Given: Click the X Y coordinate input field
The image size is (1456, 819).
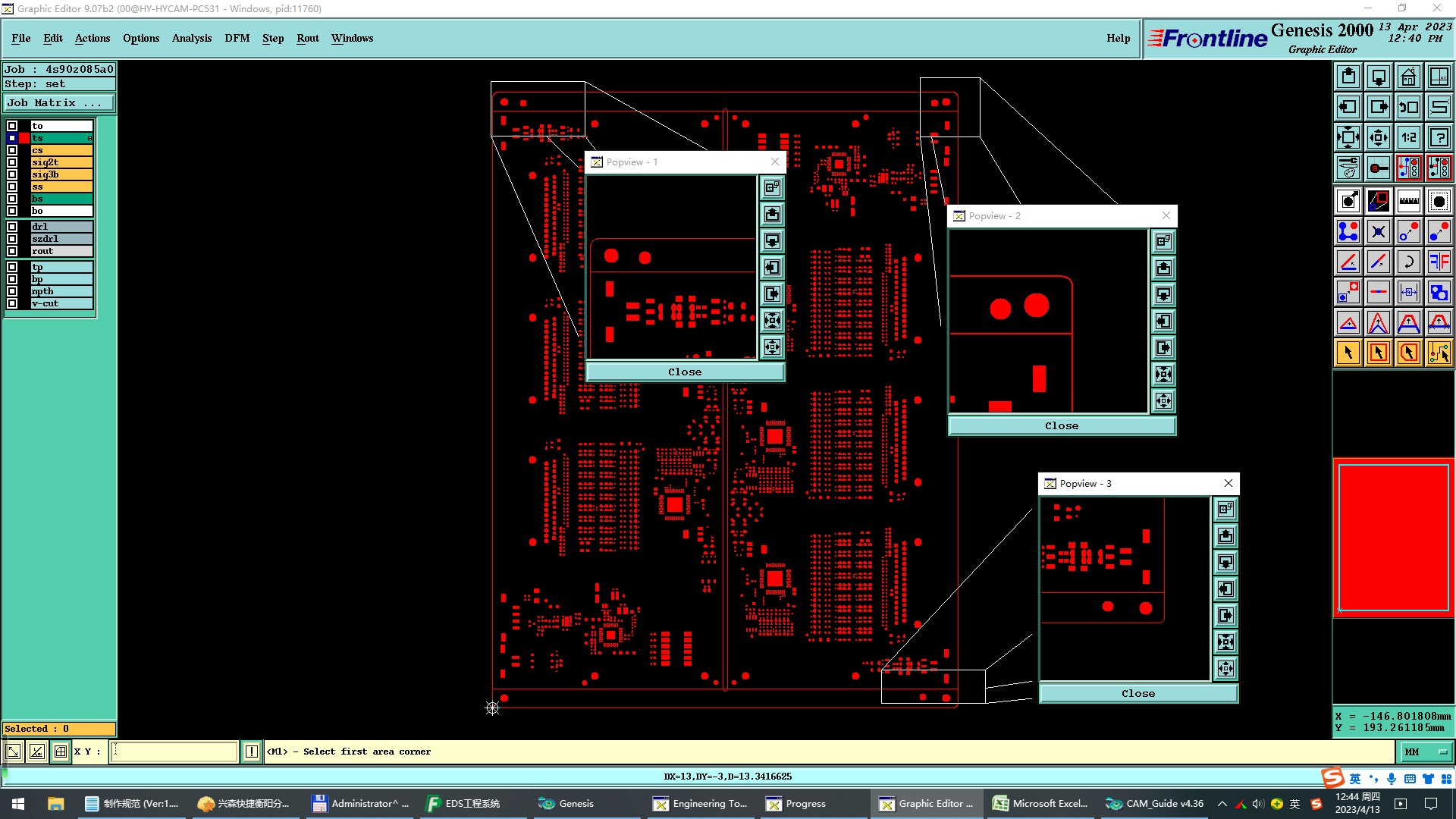Looking at the screenshot, I should click(174, 752).
